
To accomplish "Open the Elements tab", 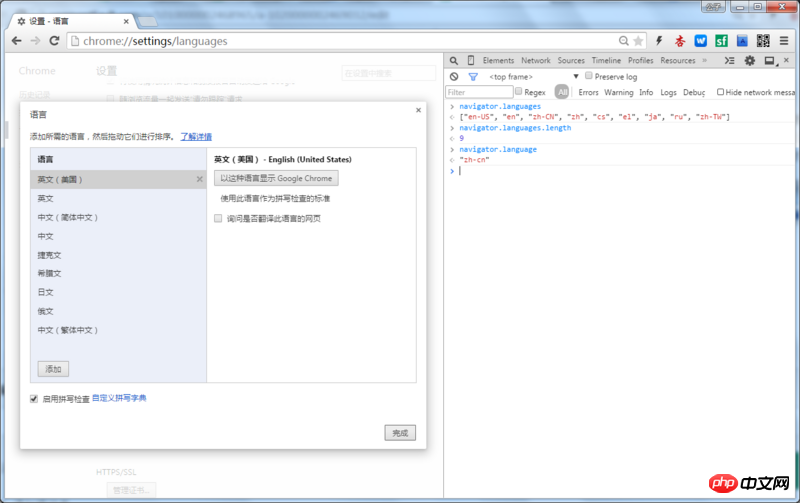I will [498, 60].
